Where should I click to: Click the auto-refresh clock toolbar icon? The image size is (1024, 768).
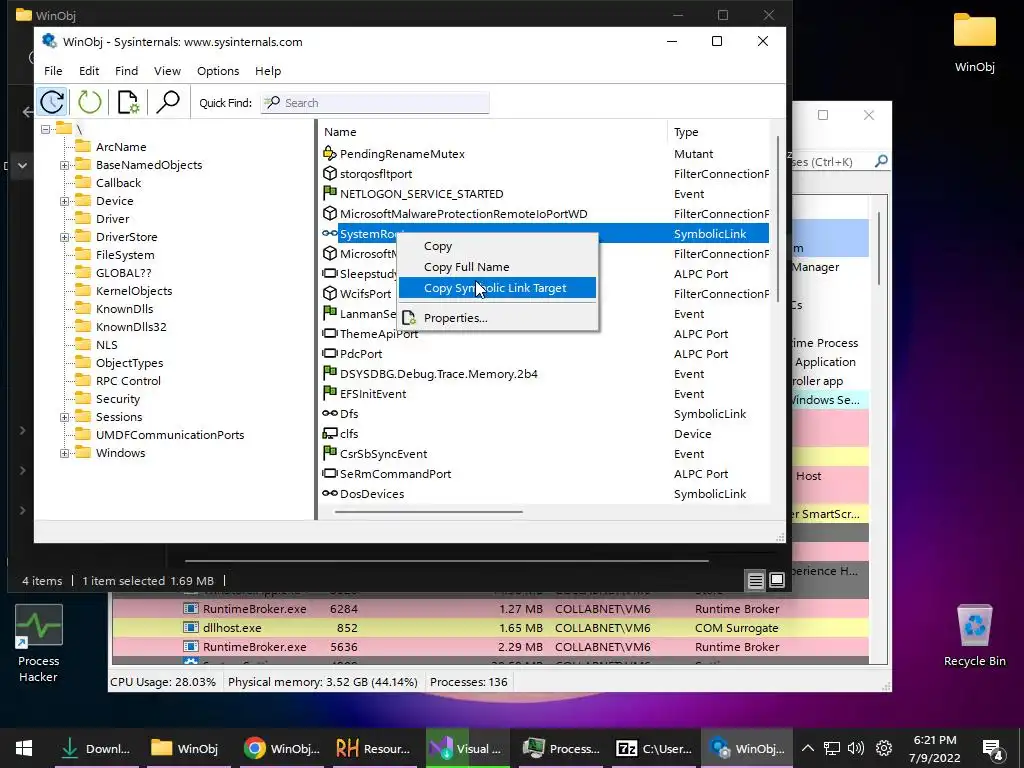click(52, 102)
